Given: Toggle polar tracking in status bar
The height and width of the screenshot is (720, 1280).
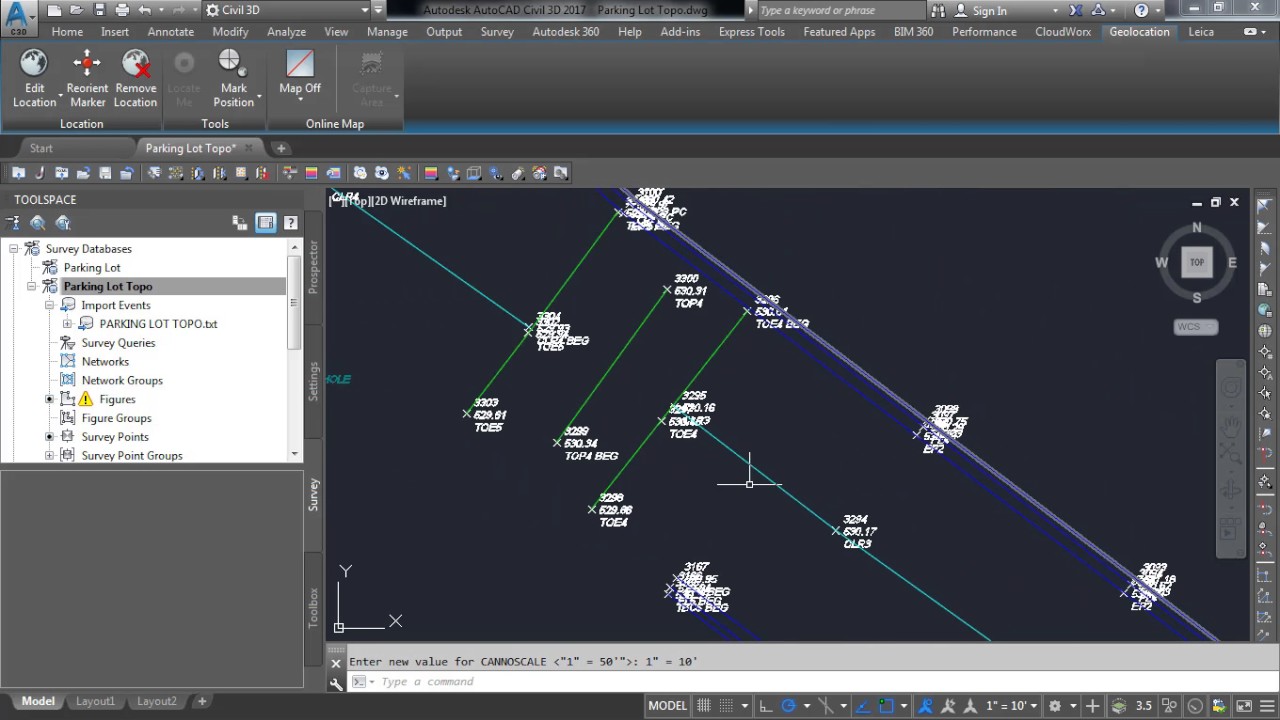Looking at the screenshot, I should 788,706.
